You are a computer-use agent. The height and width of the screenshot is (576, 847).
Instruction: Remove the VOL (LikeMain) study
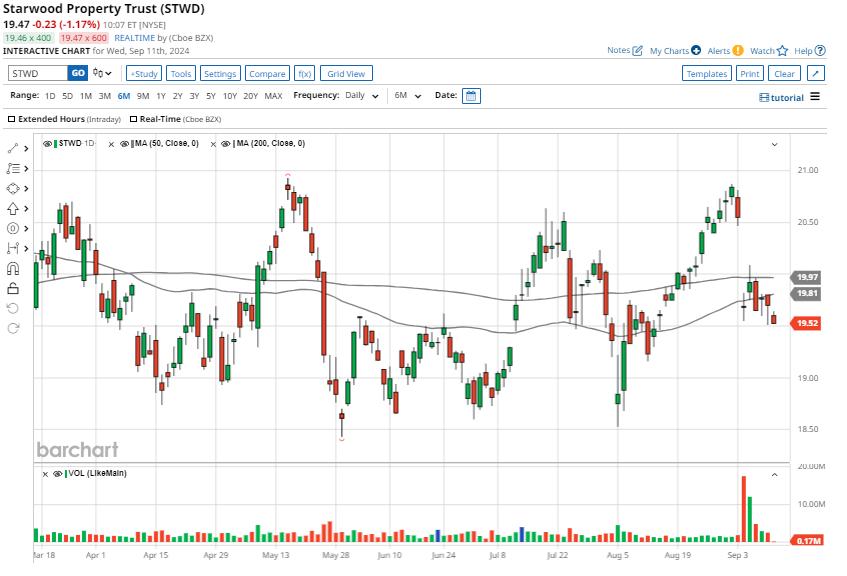pyautogui.click(x=45, y=474)
